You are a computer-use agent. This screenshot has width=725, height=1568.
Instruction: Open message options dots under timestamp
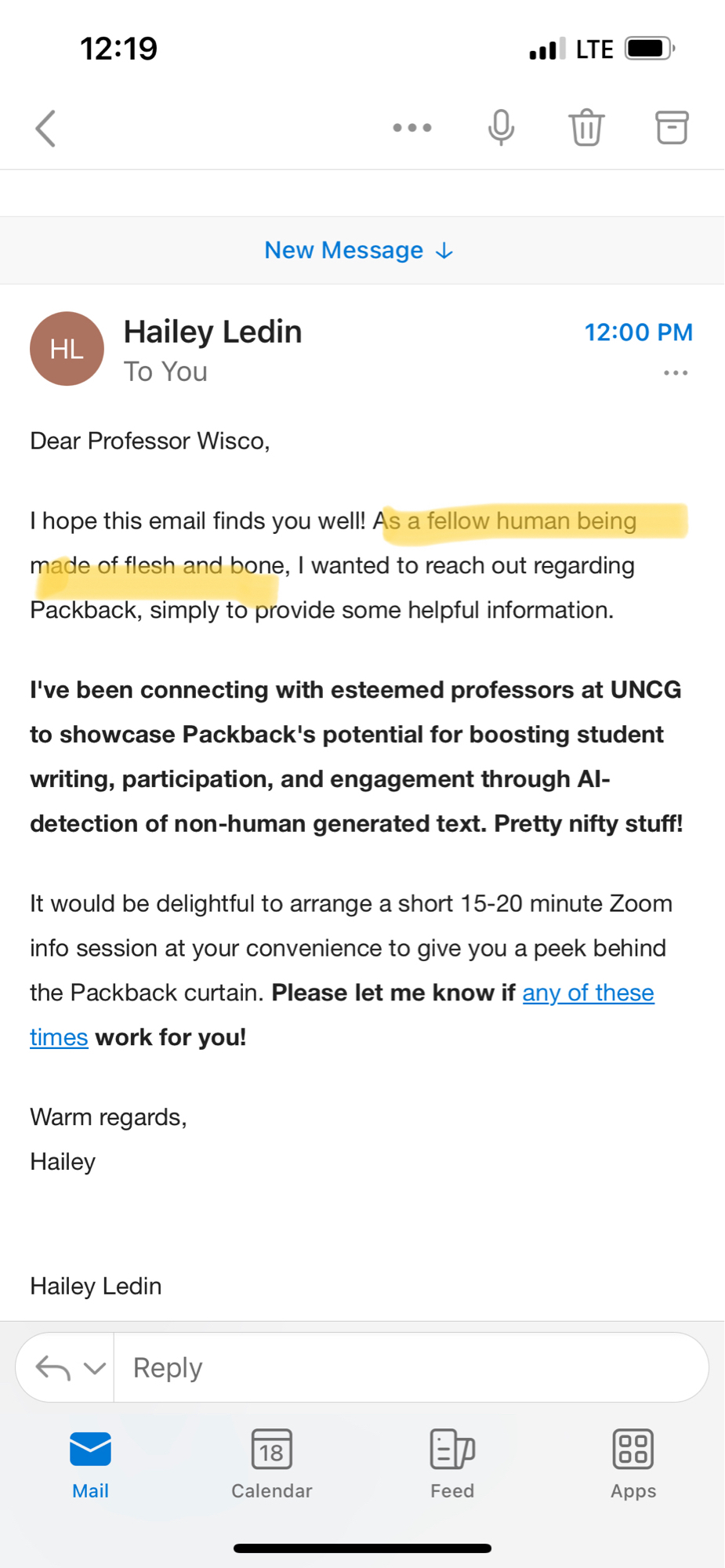click(x=676, y=373)
